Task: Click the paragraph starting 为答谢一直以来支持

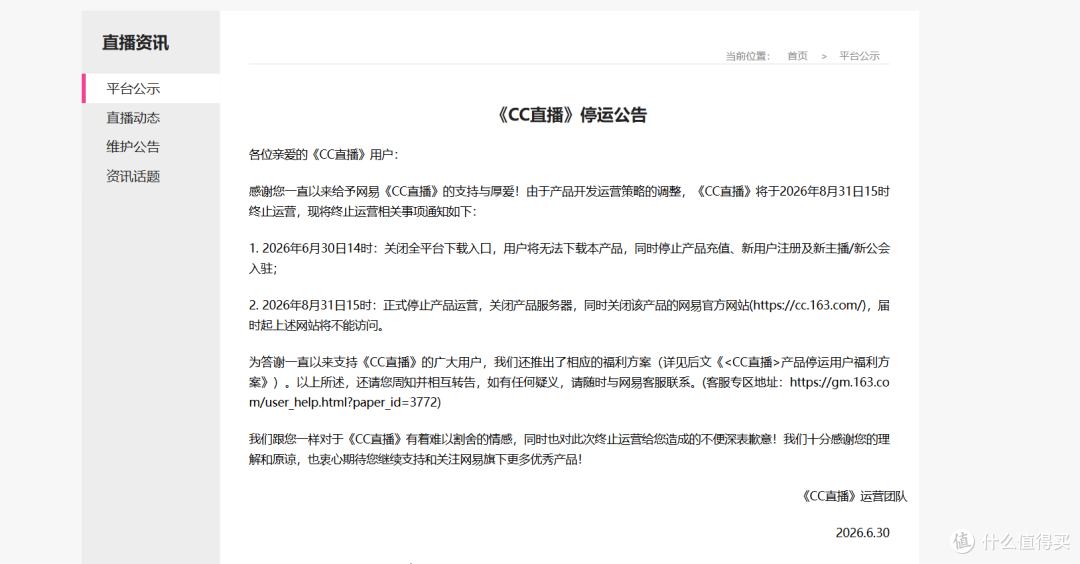Action: 569,382
